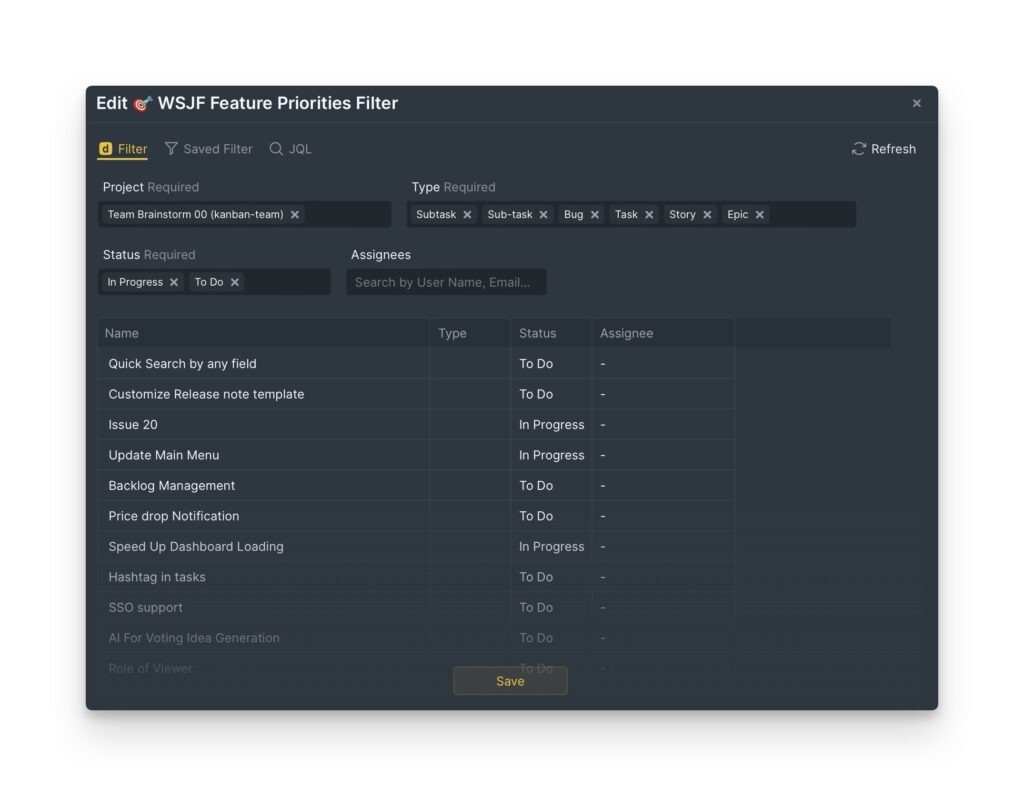Image resolution: width=1024 pixels, height=796 pixels.
Task: Dismiss the "Sub-task" type chip
Action: (543, 214)
